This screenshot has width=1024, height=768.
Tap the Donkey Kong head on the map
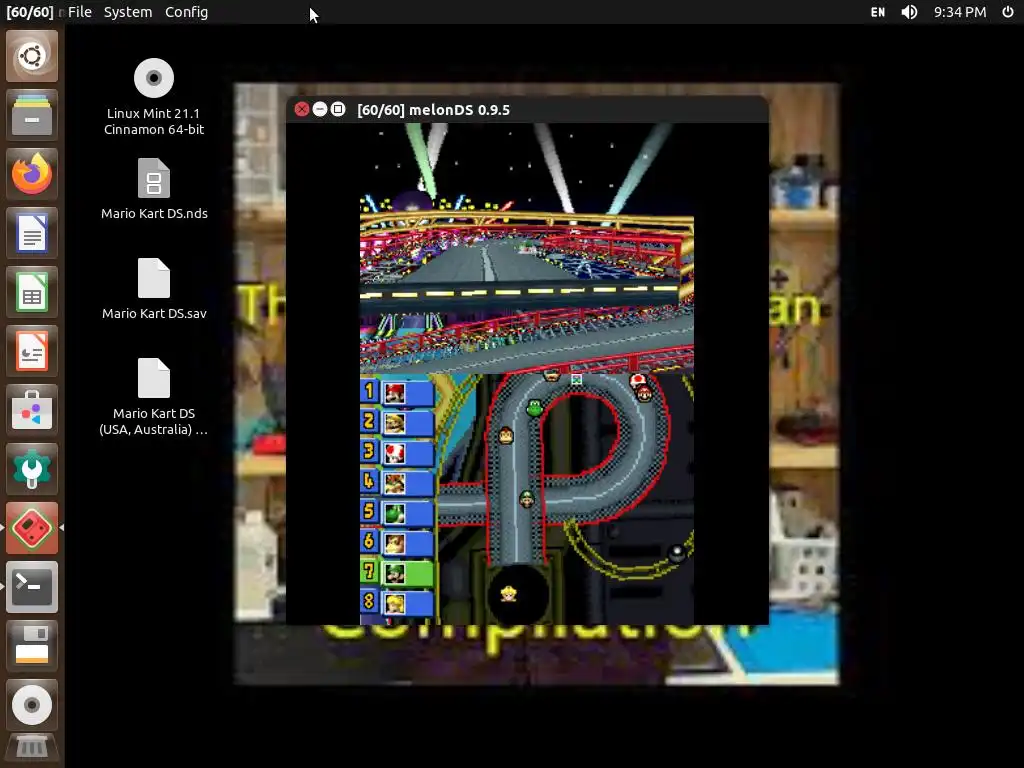[506, 436]
